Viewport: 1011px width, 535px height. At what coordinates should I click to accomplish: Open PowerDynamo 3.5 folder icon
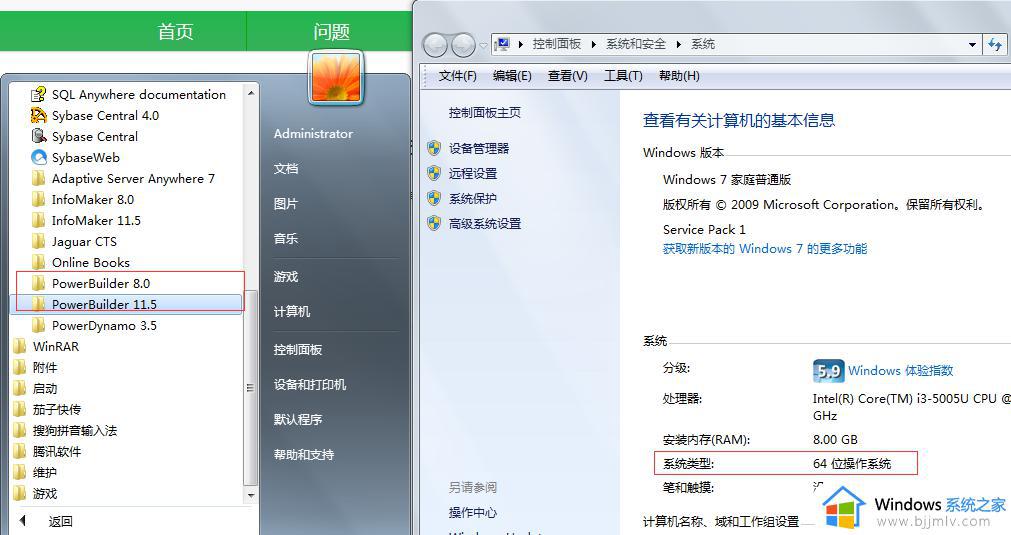pos(39,325)
